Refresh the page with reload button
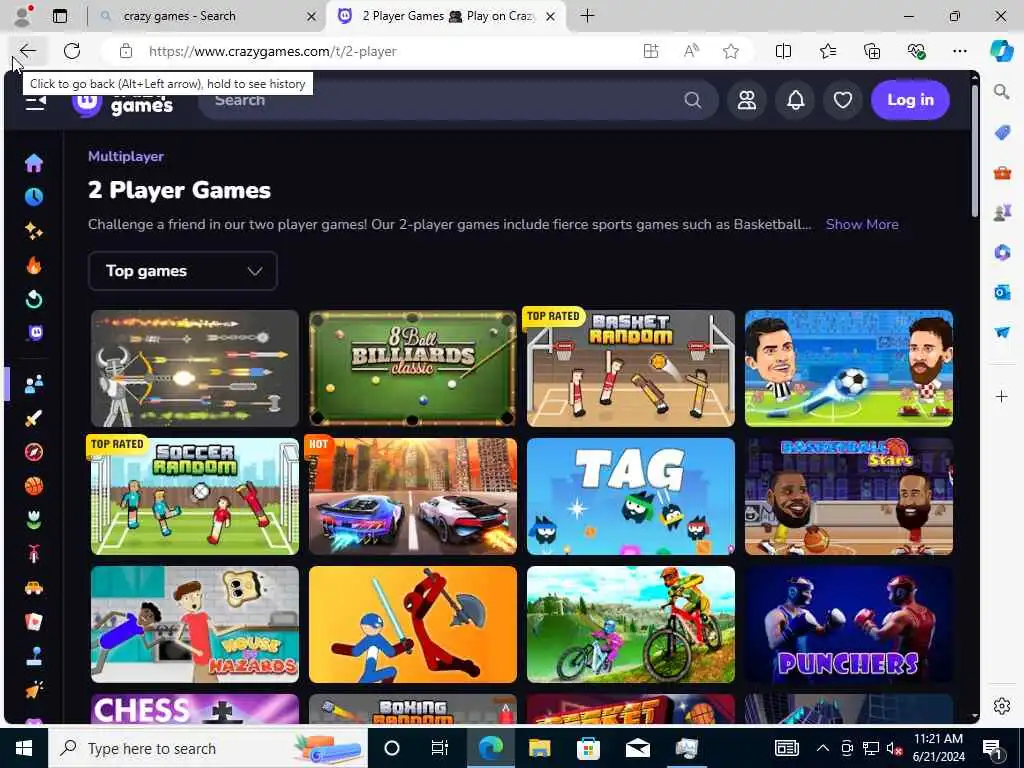This screenshot has height=768, width=1024. click(x=72, y=51)
